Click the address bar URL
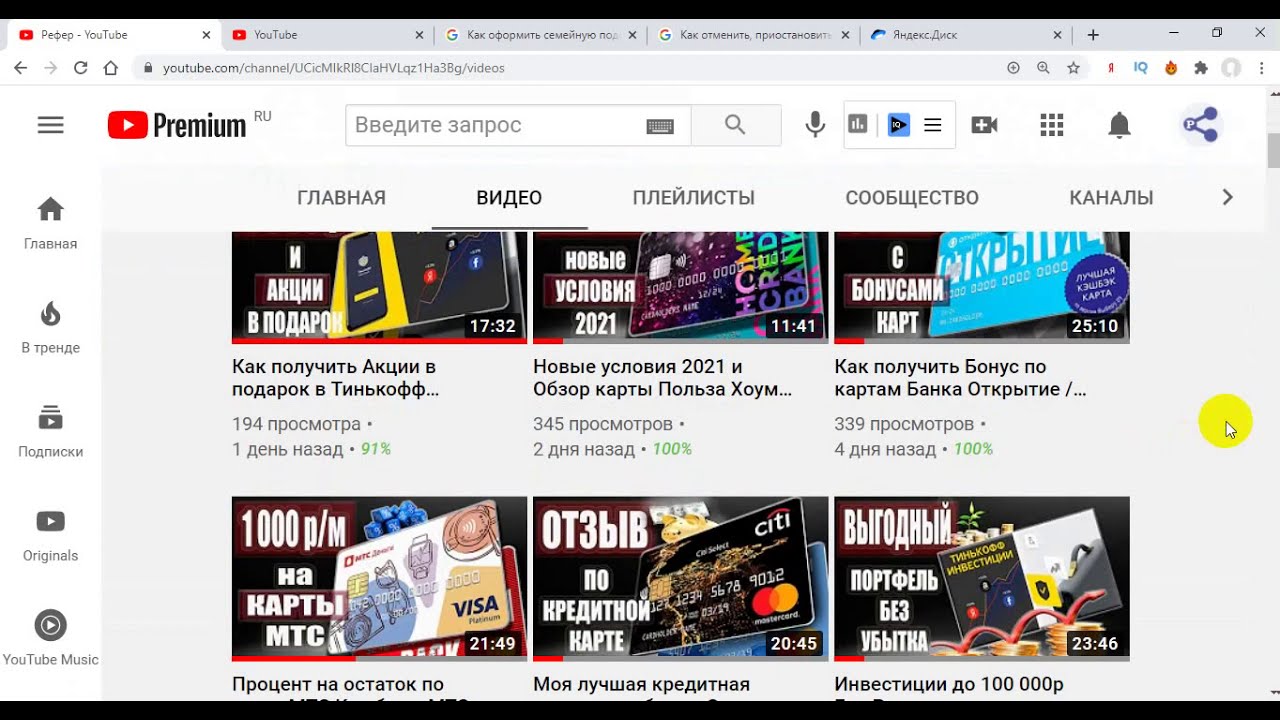Screen dimensions: 1280x720 (x=334, y=68)
